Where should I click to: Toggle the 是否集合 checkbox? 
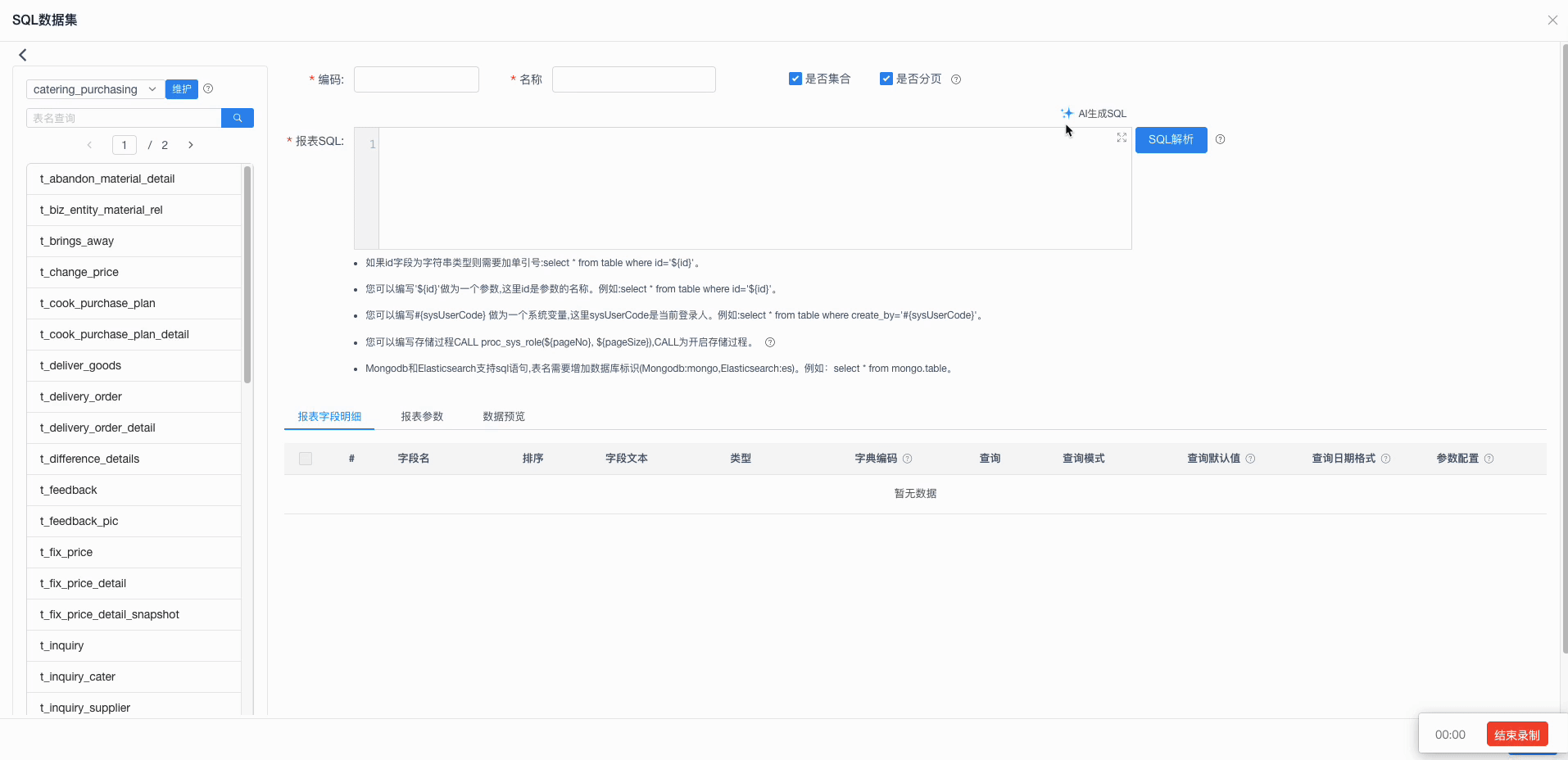pyautogui.click(x=795, y=79)
